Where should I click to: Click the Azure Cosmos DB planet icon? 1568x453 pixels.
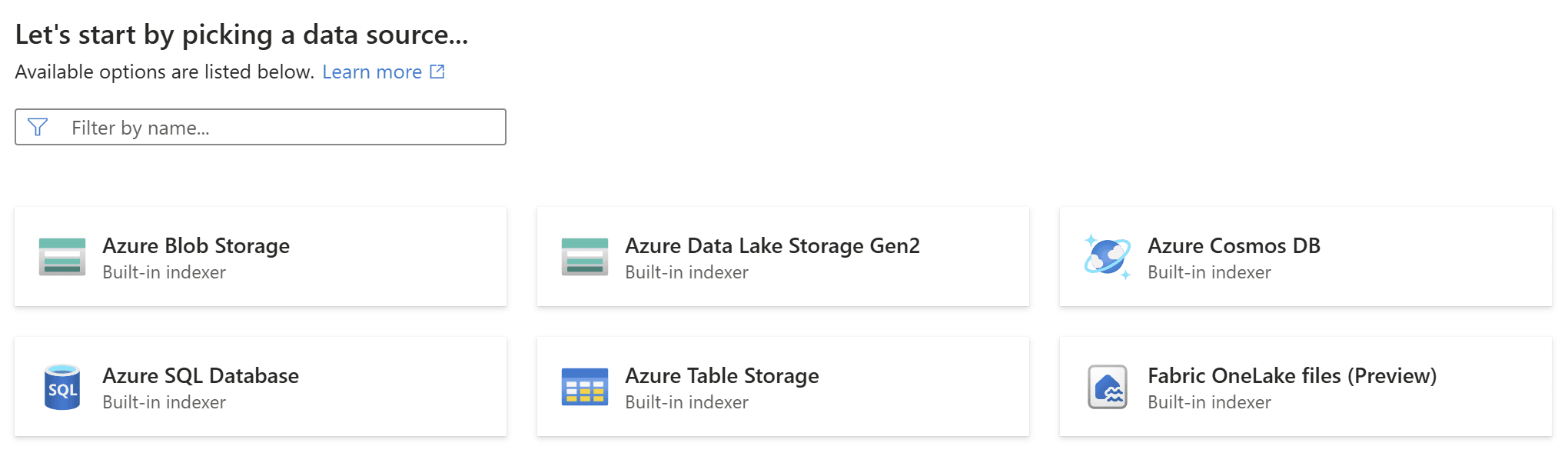pos(1108,257)
